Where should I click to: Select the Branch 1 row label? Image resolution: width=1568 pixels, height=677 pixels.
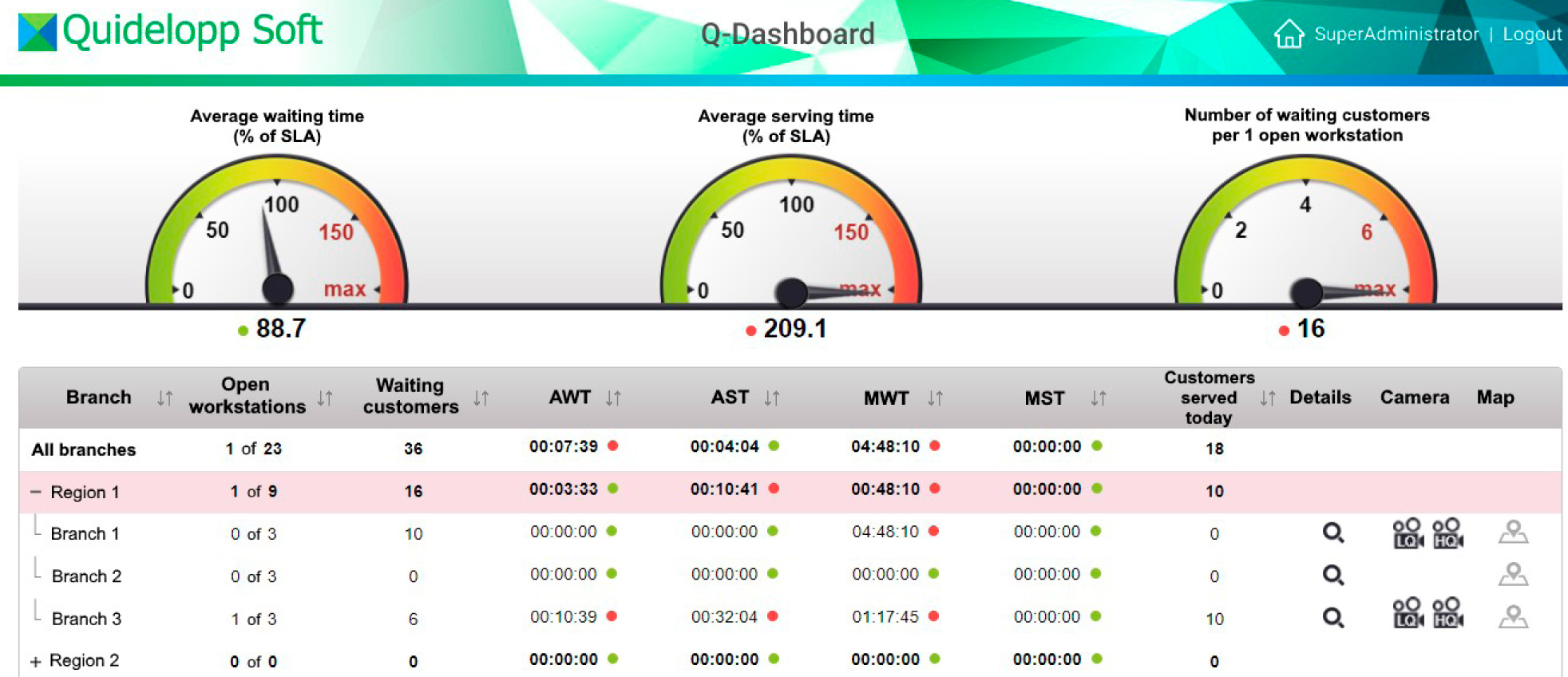tap(85, 533)
